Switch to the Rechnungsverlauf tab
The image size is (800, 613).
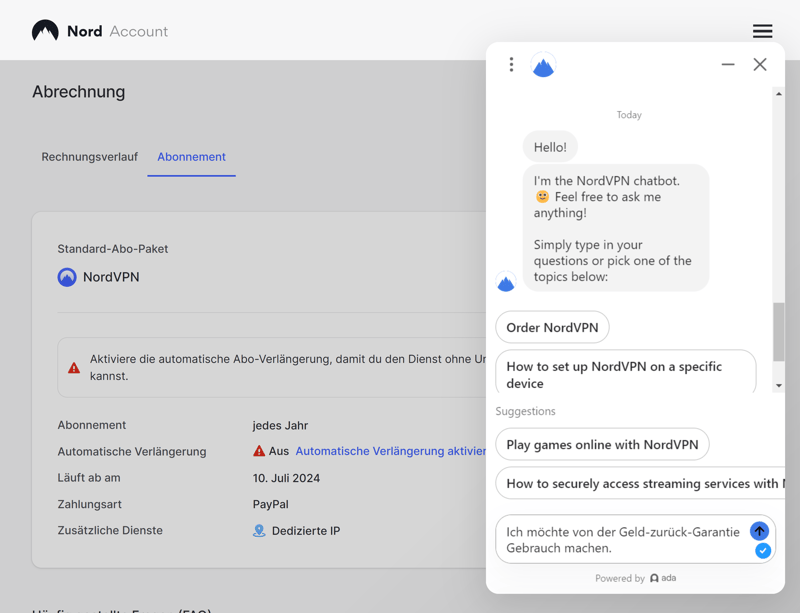(89, 157)
